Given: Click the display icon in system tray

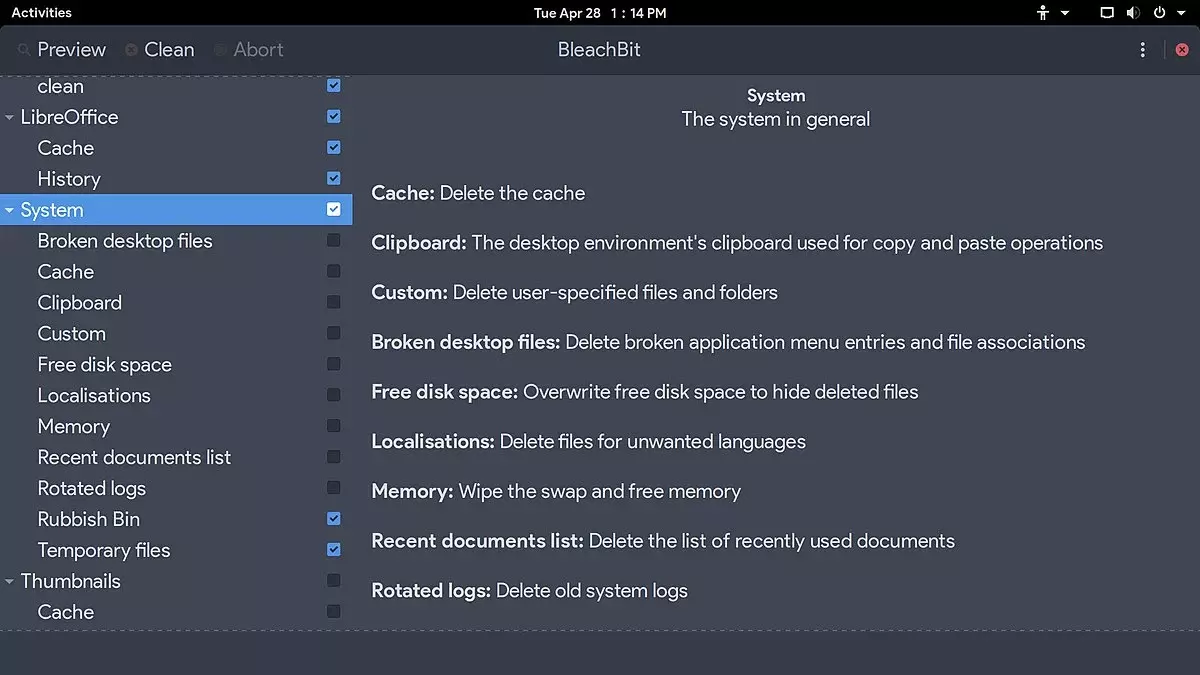Looking at the screenshot, I should click(1107, 13).
